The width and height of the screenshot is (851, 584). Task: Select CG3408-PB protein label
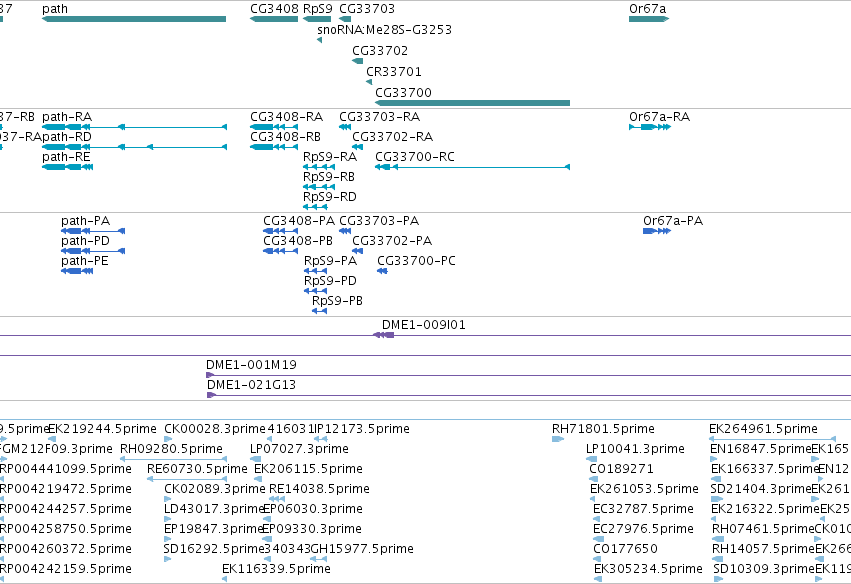tap(298, 241)
